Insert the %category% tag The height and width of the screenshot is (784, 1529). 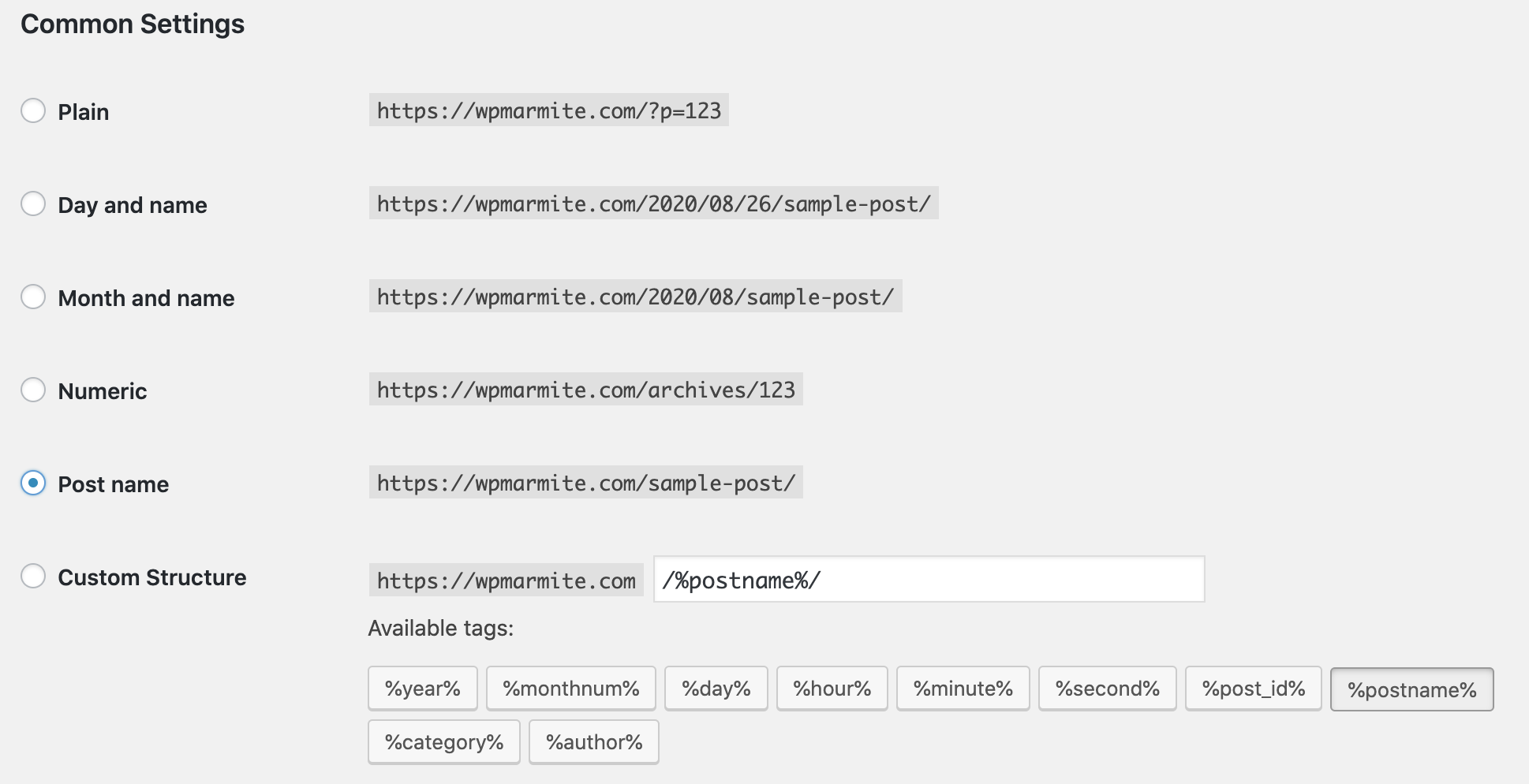pyautogui.click(x=443, y=741)
